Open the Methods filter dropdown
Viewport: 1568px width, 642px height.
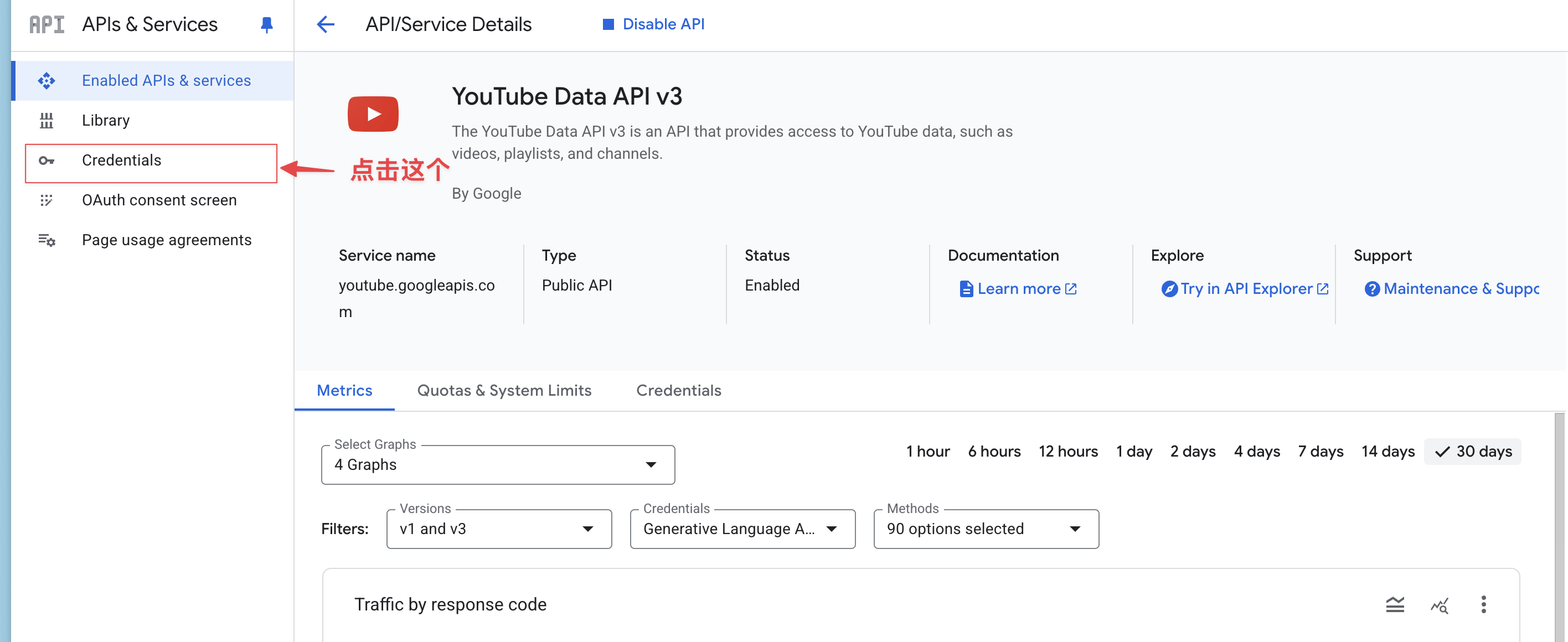[x=986, y=529]
